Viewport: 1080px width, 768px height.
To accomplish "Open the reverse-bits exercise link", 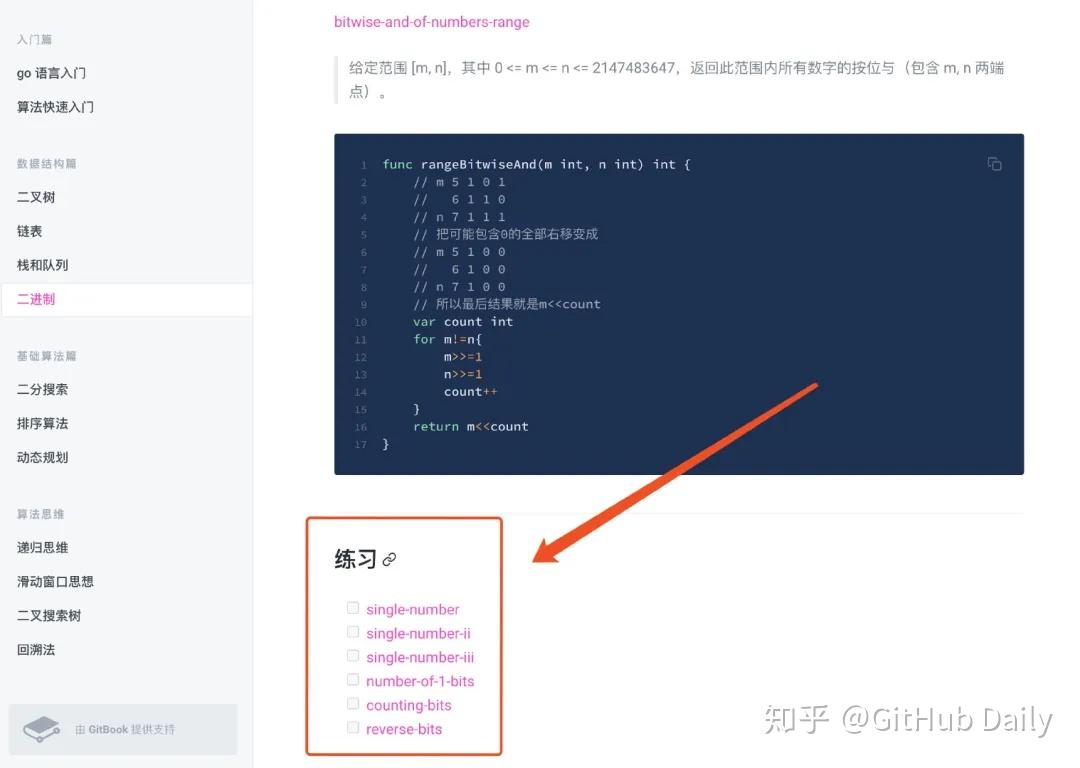I will pyautogui.click(x=404, y=729).
